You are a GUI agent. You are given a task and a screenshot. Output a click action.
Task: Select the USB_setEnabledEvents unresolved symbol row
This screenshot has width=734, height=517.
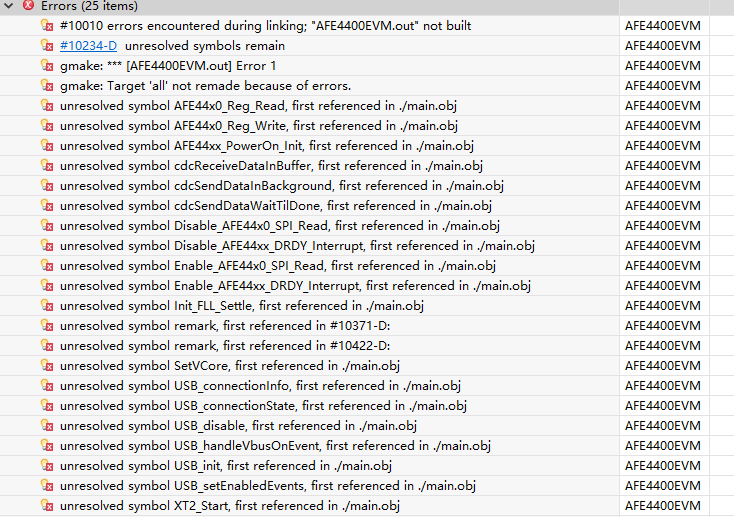pos(267,485)
